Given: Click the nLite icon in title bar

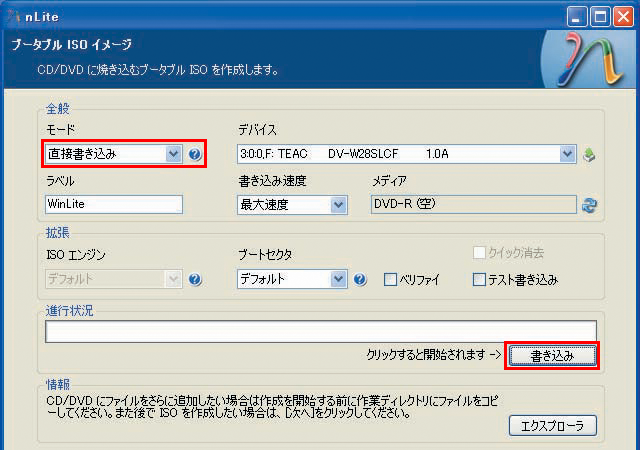Looking at the screenshot, I should click(x=14, y=17).
